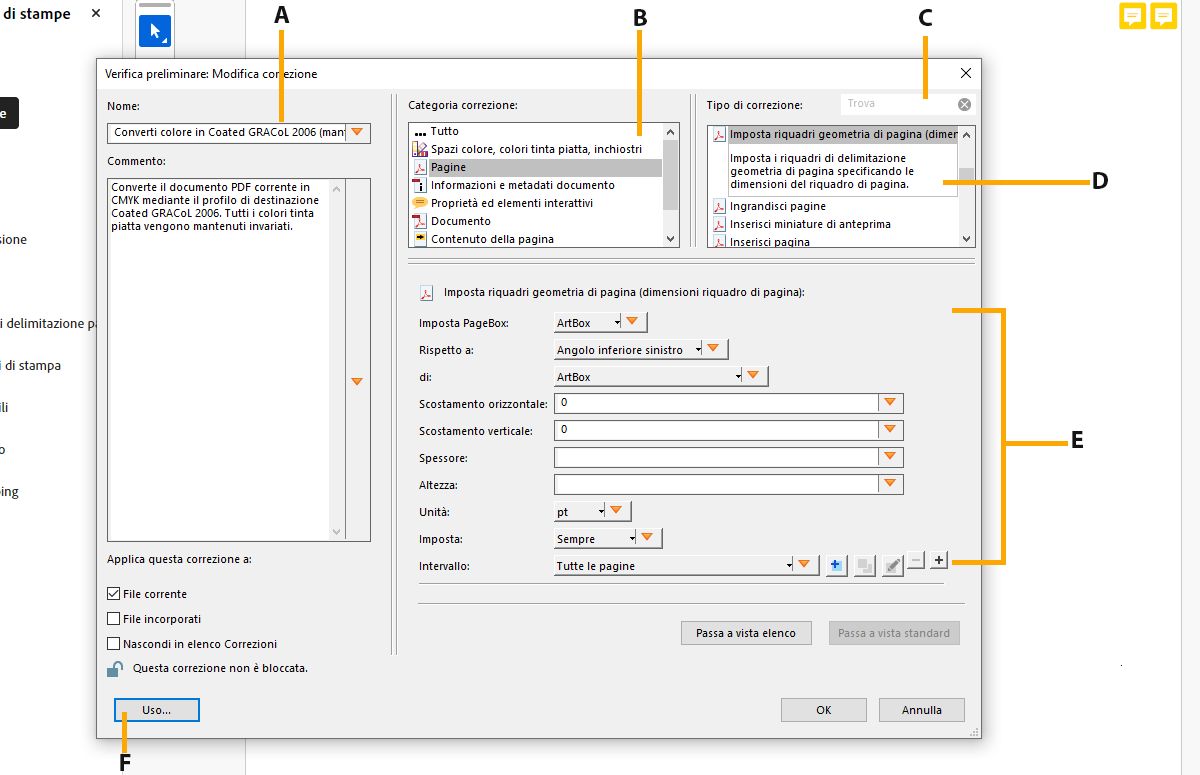
Task: Click orange variable arrow next to Imposta PageBox
Action: pyautogui.click(x=632, y=322)
